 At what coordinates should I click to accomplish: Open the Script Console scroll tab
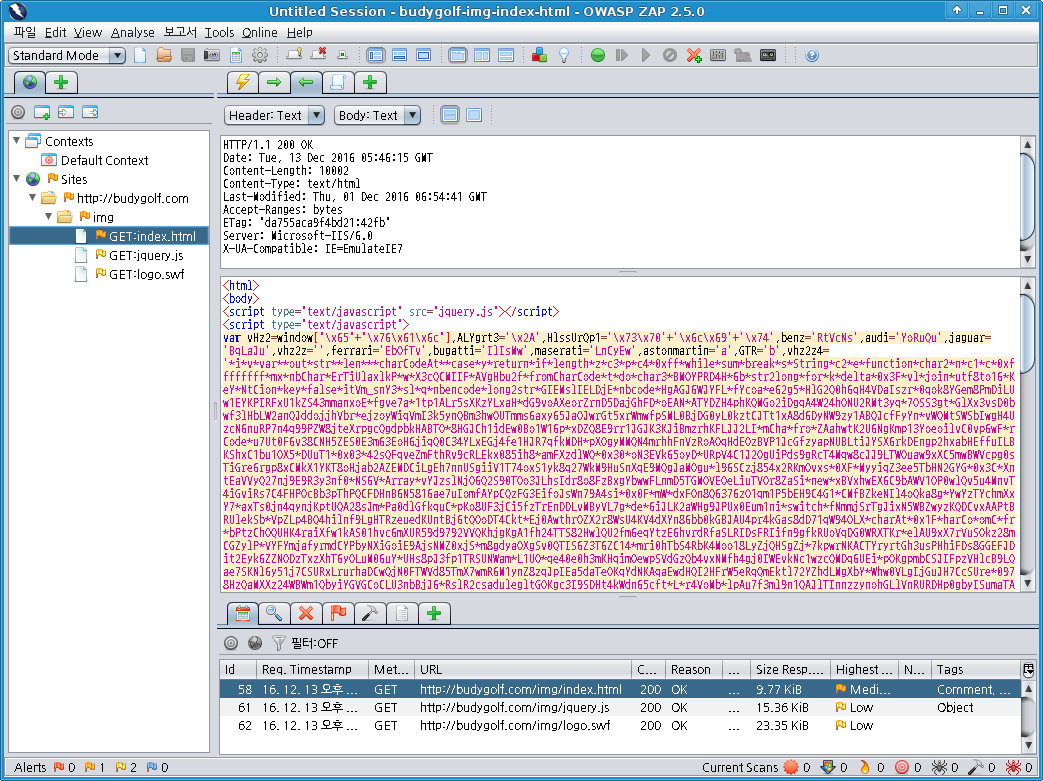(338, 82)
